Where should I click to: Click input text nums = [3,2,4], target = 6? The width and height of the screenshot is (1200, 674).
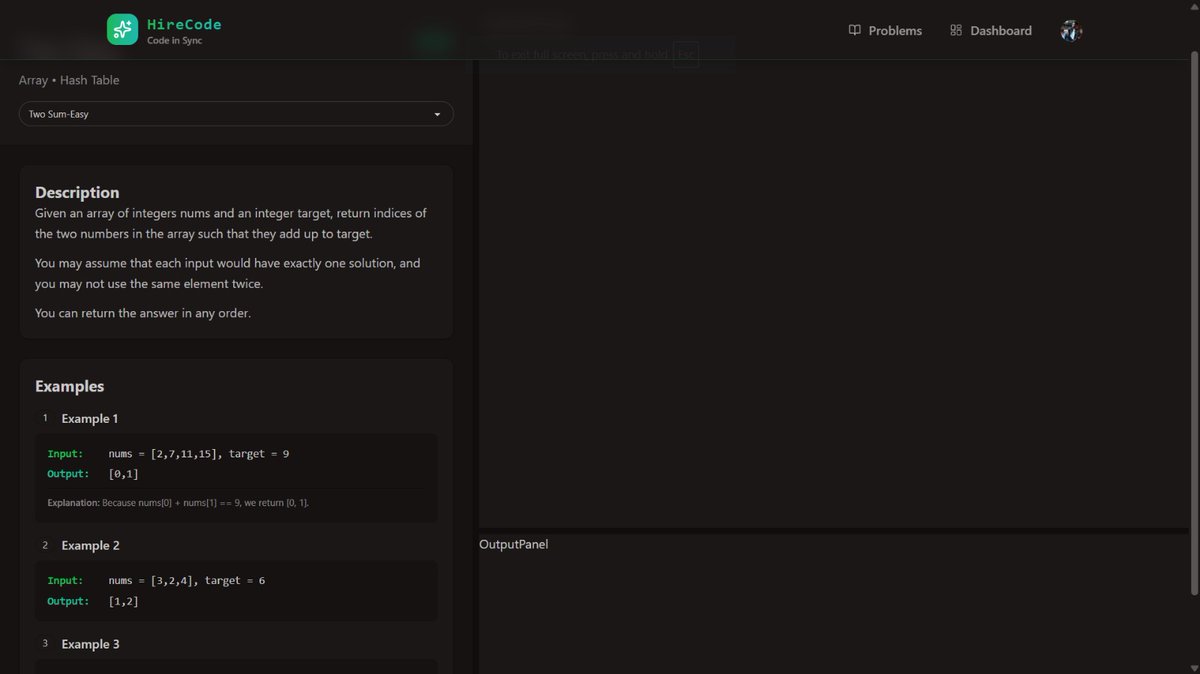(x=186, y=581)
